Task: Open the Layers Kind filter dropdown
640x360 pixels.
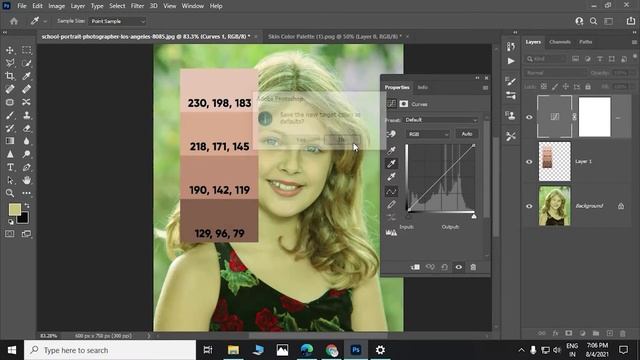Action: [x=546, y=59]
